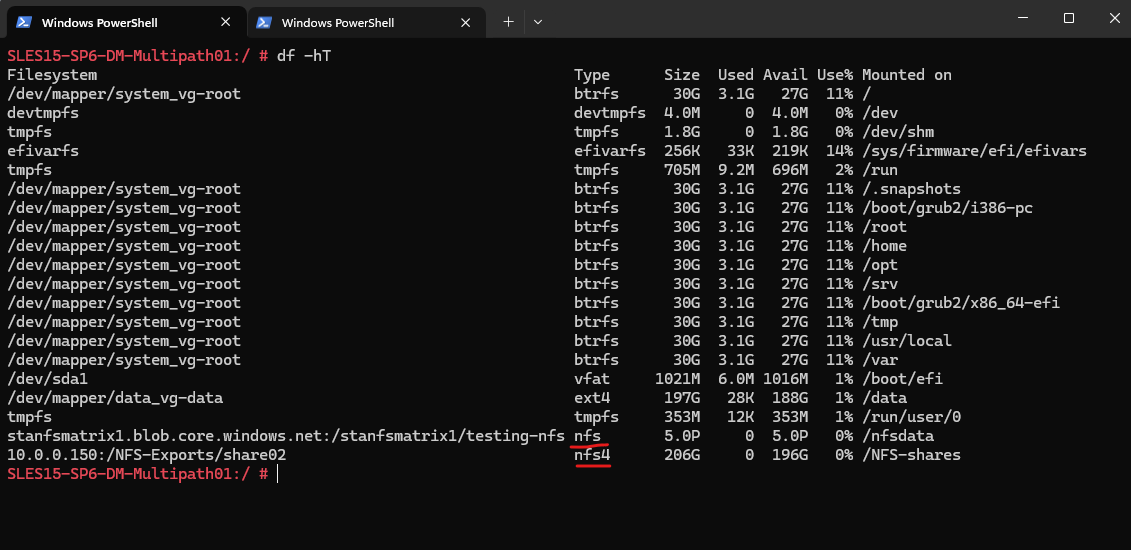Expand the new tab profile dropdown

(x=537, y=22)
